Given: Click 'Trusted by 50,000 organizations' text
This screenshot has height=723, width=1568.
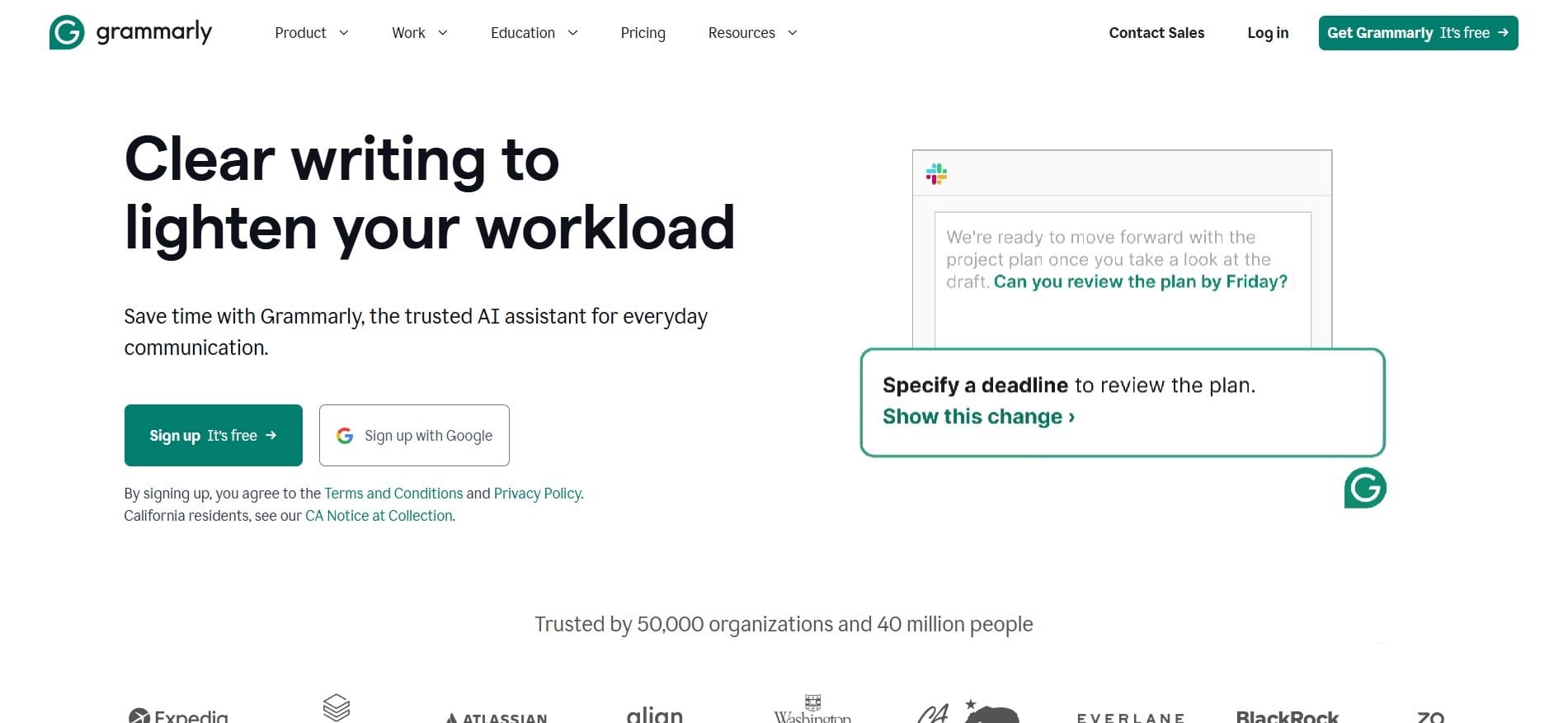Looking at the screenshot, I should click(683, 624).
